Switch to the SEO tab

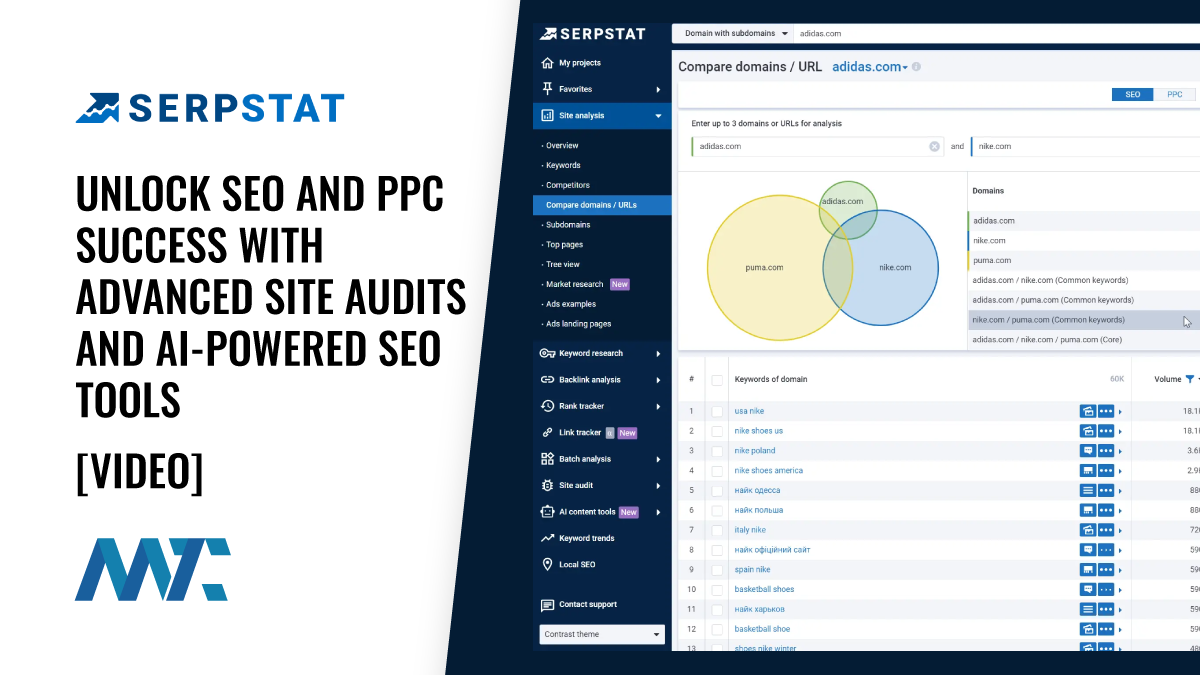coord(1133,94)
